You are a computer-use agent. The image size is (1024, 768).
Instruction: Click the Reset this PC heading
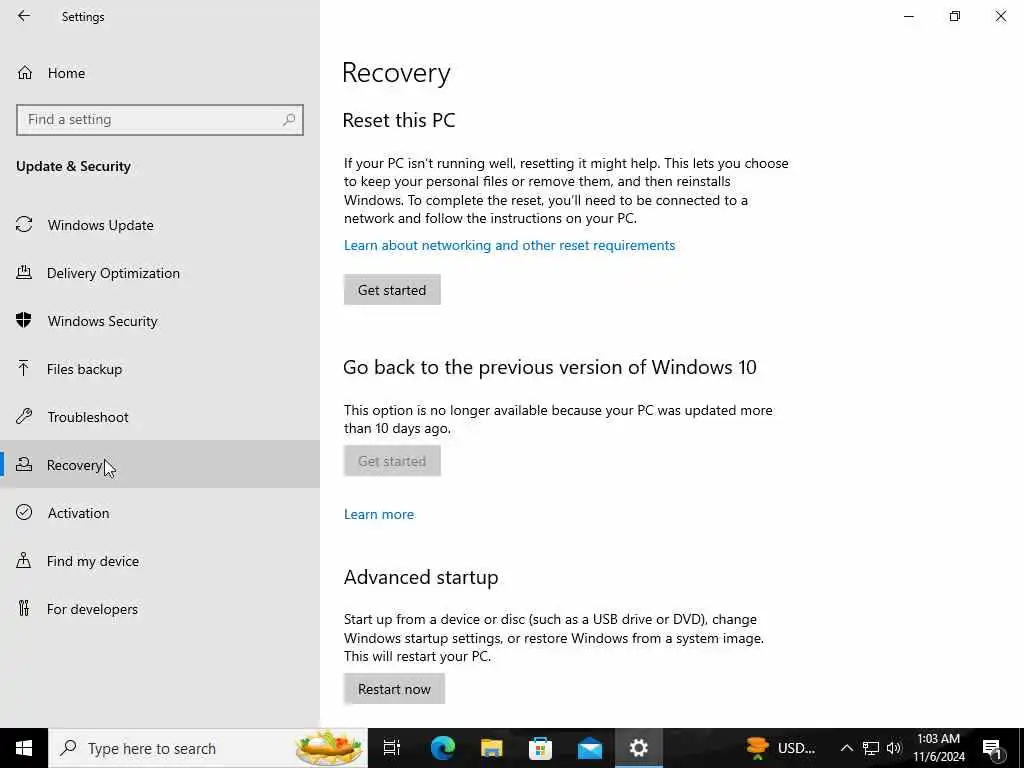tap(399, 120)
